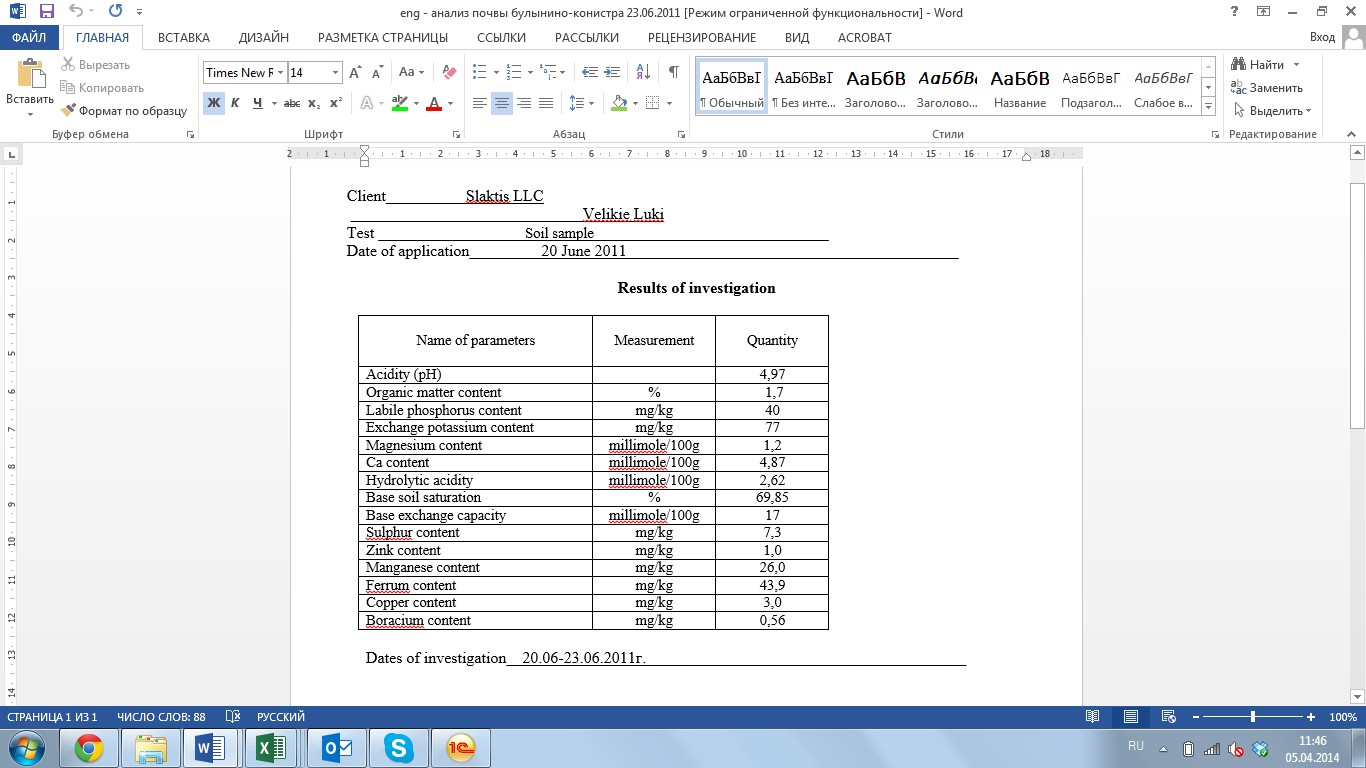Decrease paragraph indent
The image size is (1366, 768).
589,72
